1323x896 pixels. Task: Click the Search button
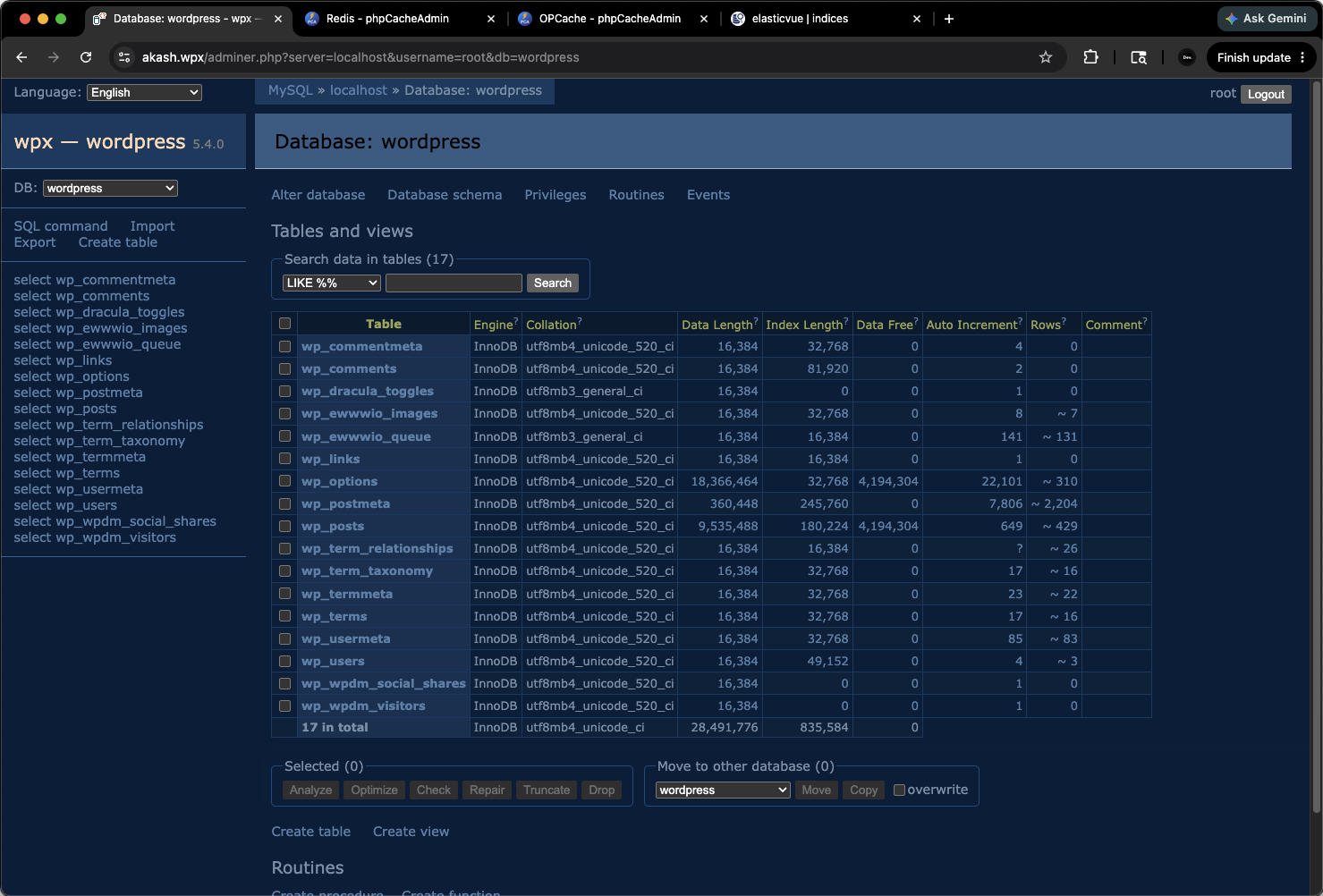point(553,283)
